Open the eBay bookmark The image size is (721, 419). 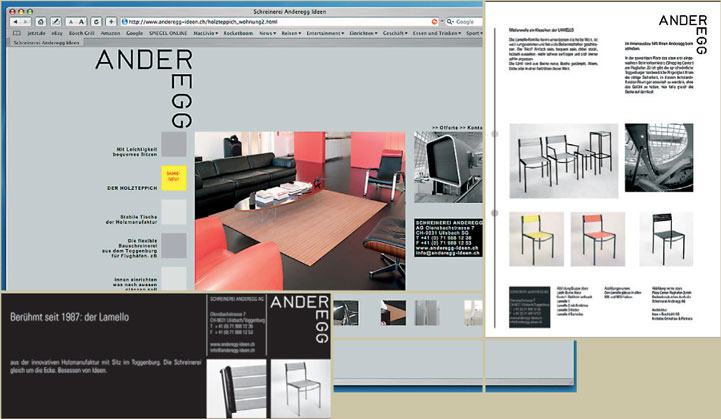[57, 33]
